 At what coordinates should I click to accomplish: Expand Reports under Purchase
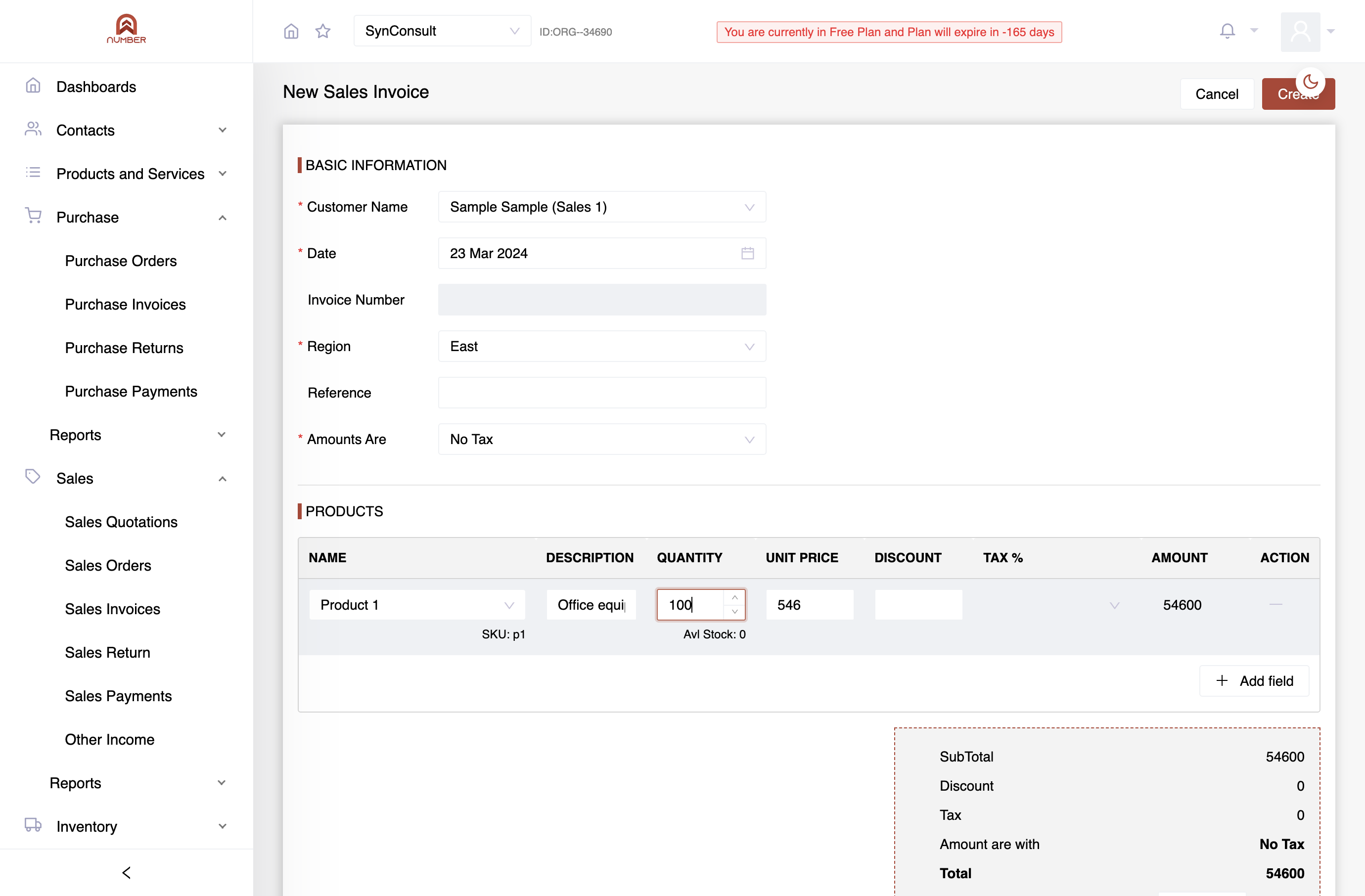pyautogui.click(x=126, y=435)
